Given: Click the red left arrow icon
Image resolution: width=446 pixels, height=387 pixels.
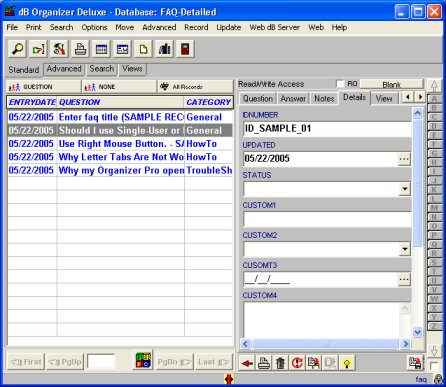Looking at the screenshot, I should (x=247, y=363).
